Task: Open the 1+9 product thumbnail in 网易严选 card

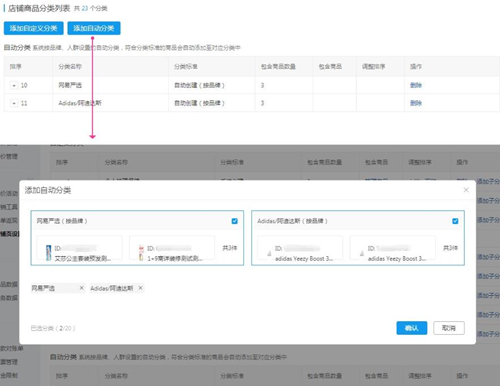Action: pyautogui.click(x=141, y=253)
